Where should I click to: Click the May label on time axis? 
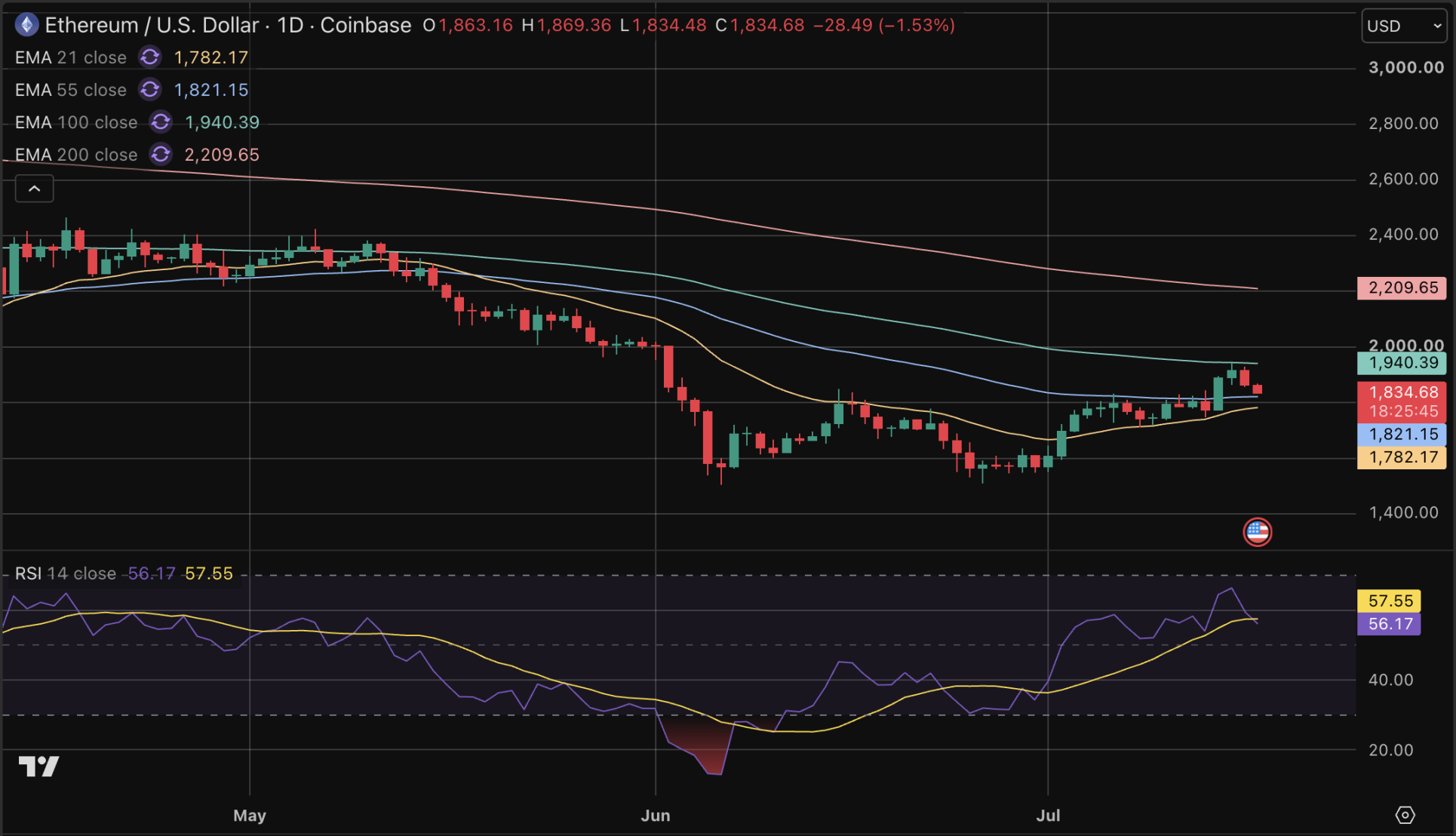250,816
